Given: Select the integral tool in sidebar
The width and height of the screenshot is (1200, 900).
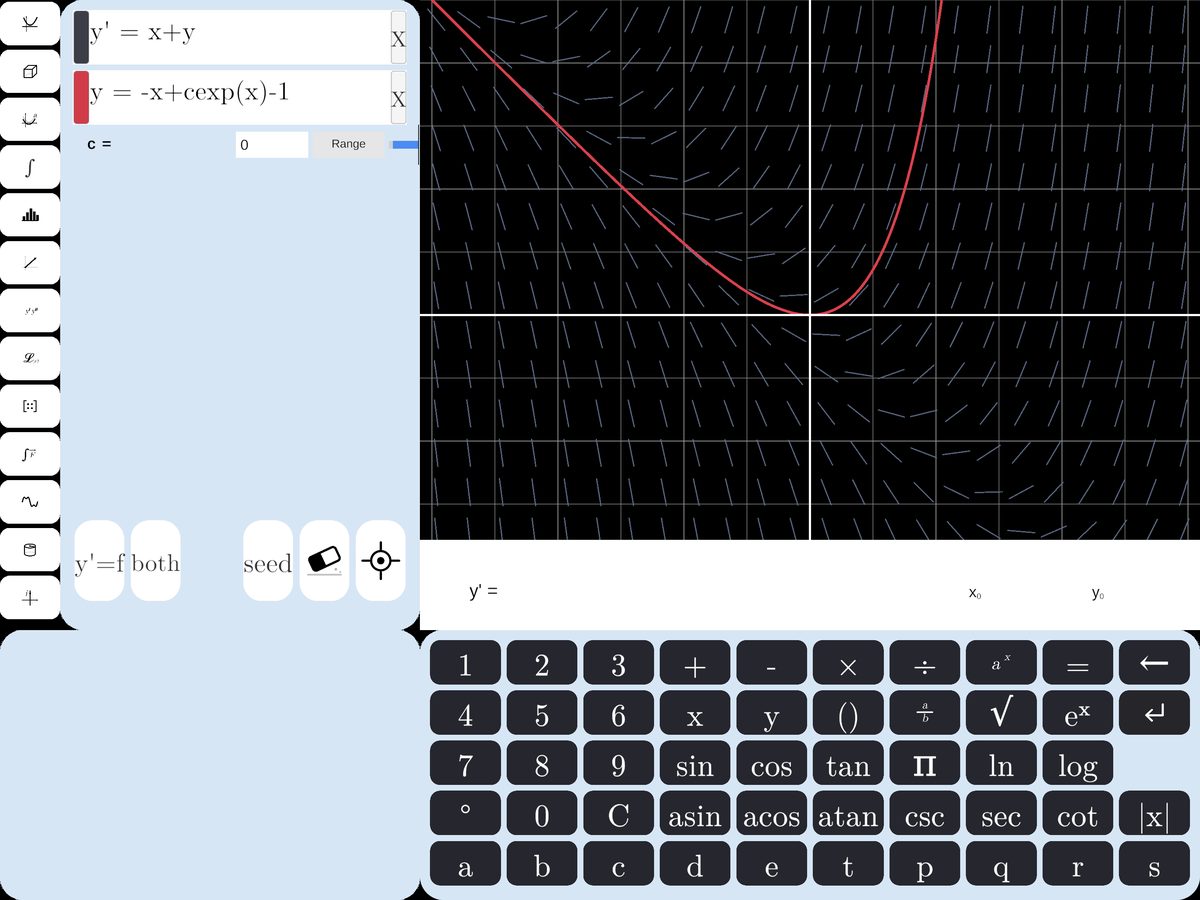Looking at the screenshot, I should click(x=30, y=167).
